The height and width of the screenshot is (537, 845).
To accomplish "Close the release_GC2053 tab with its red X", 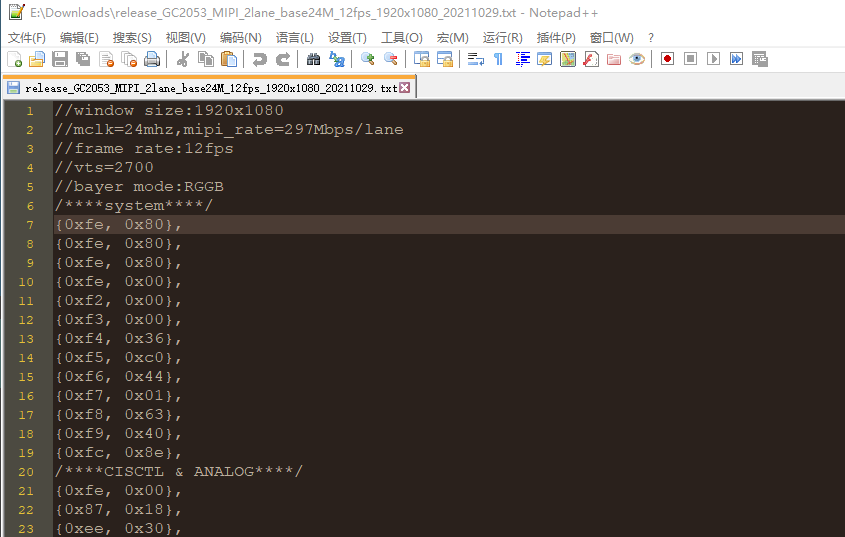I will tap(405, 88).
